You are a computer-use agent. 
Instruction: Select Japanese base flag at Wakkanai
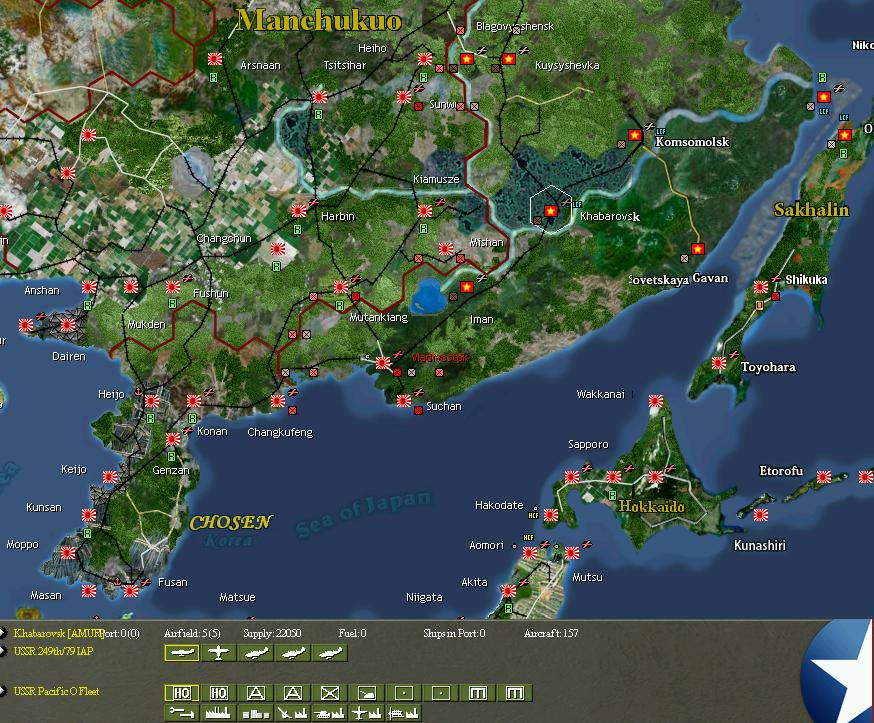(656, 401)
